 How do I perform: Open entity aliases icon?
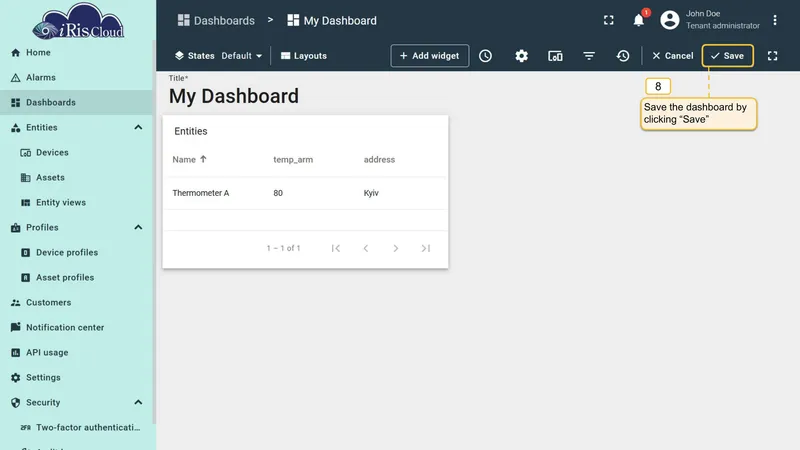(x=555, y=56)
